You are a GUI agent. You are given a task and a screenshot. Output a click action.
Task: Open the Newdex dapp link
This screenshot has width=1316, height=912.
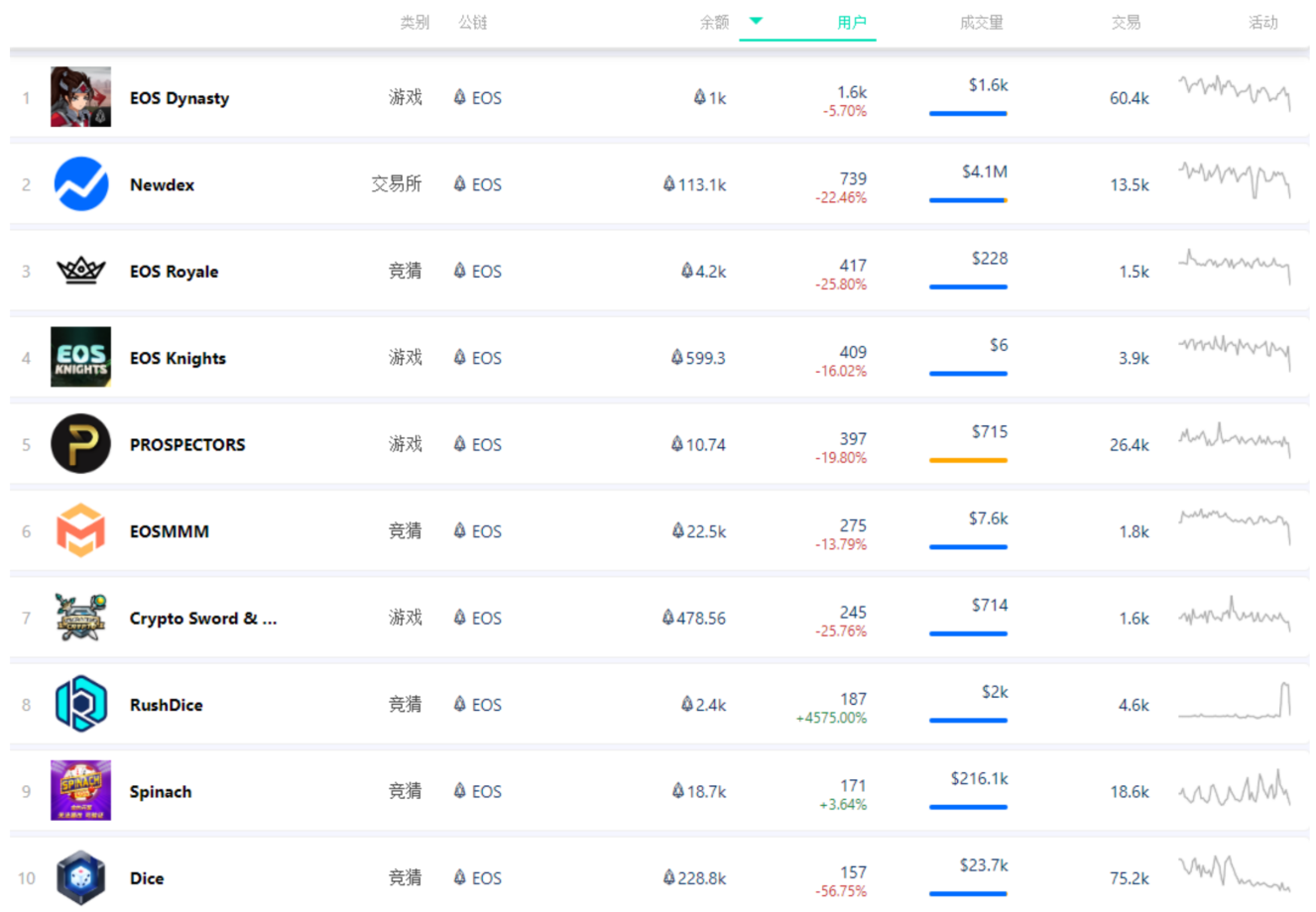pos(162,184)
